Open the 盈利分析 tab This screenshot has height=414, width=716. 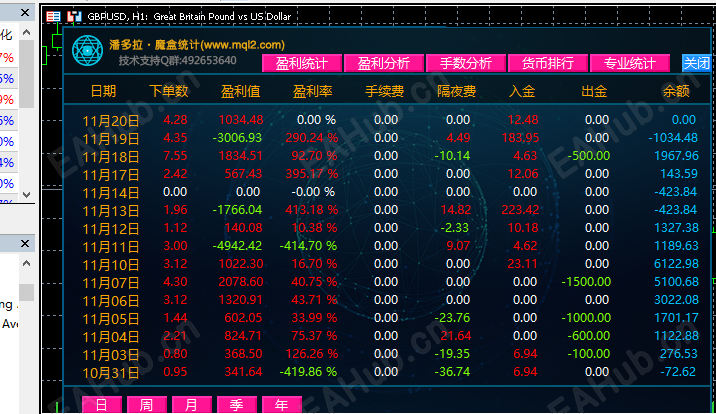click(x=384, y=63)
